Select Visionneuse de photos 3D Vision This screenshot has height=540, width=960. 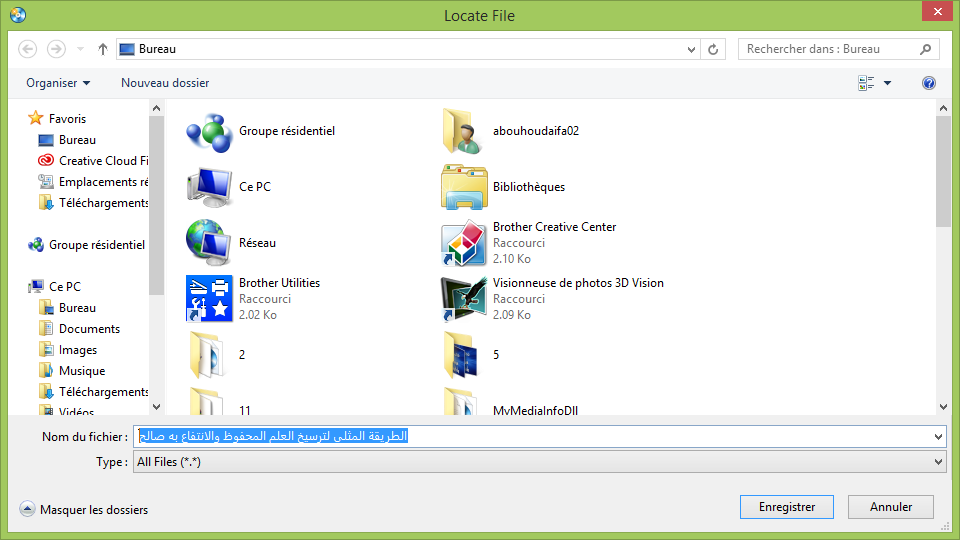click(x=464, y=298)
